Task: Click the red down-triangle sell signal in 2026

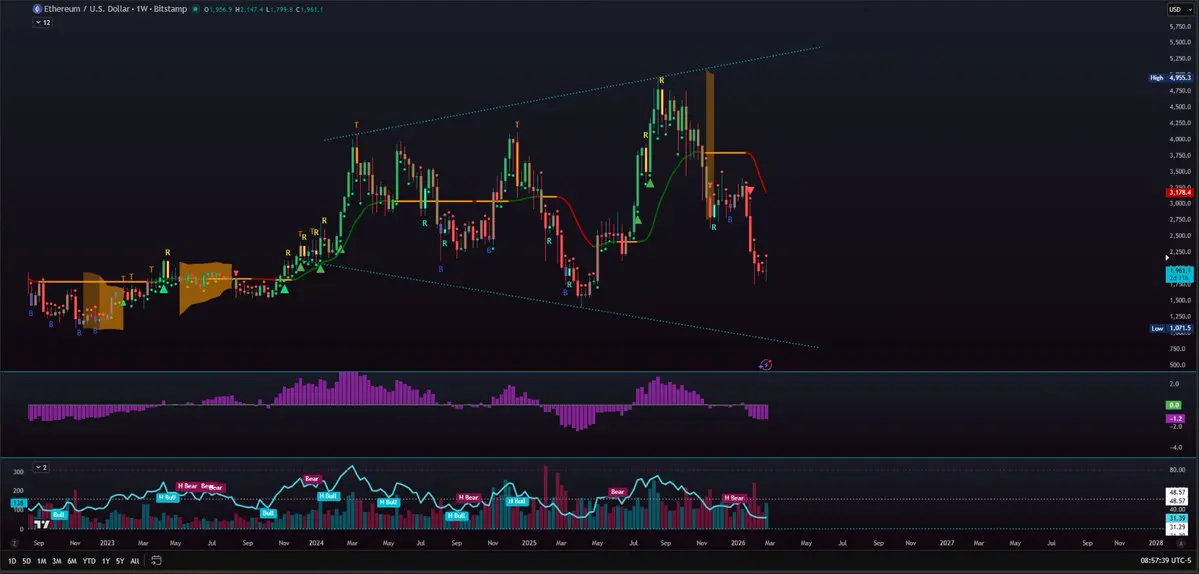Action: (x=750, y=190)
